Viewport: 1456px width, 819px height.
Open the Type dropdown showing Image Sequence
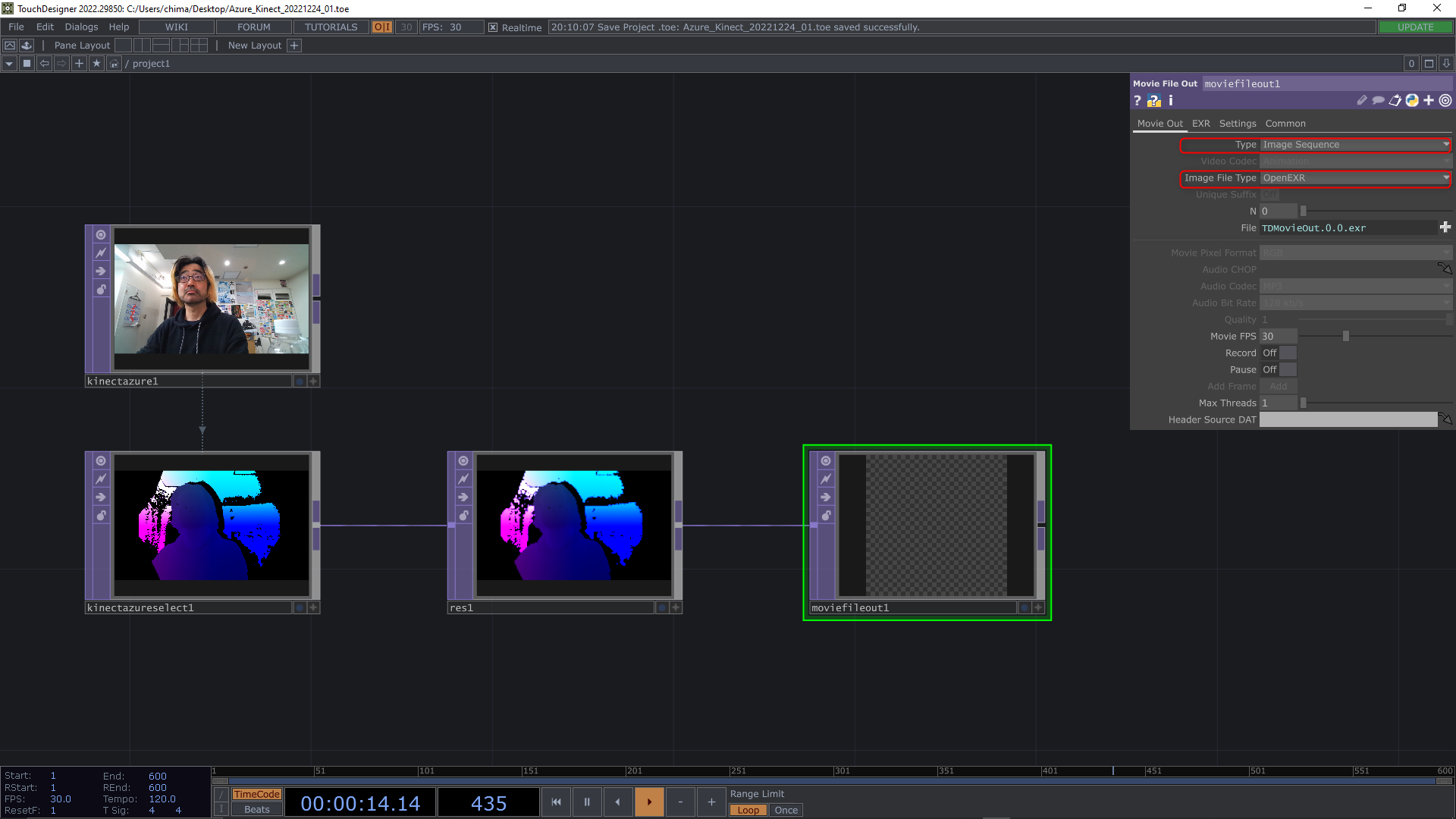point(1354,144)
